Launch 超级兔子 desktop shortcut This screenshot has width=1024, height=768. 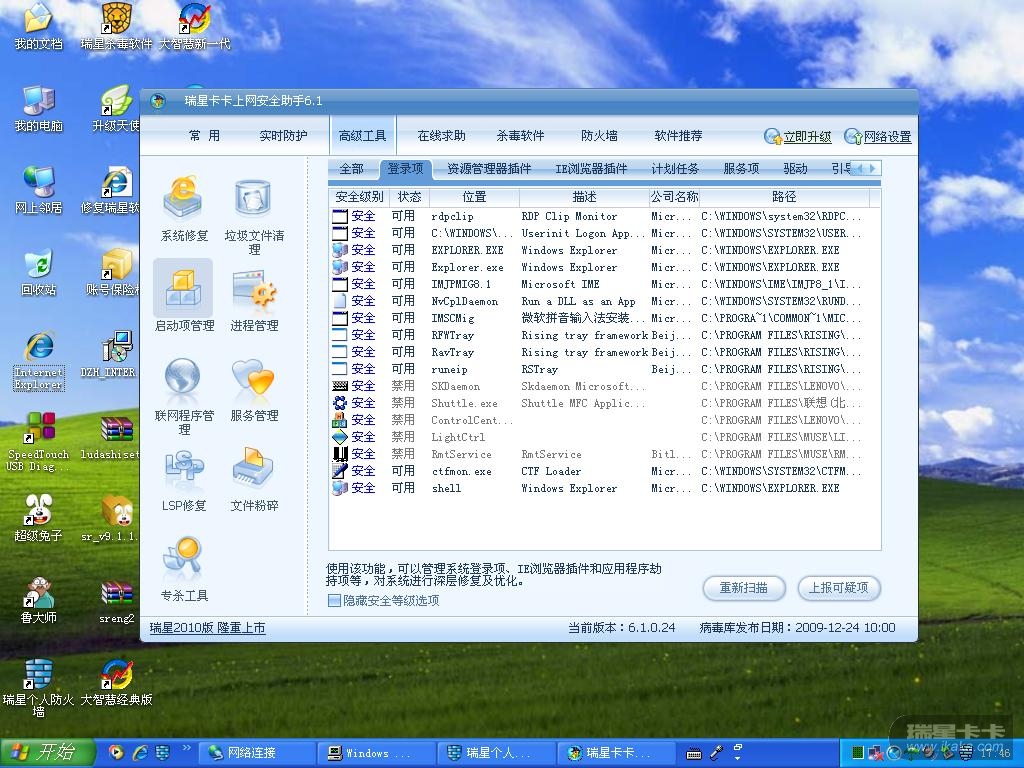click(x=39, y=519)
